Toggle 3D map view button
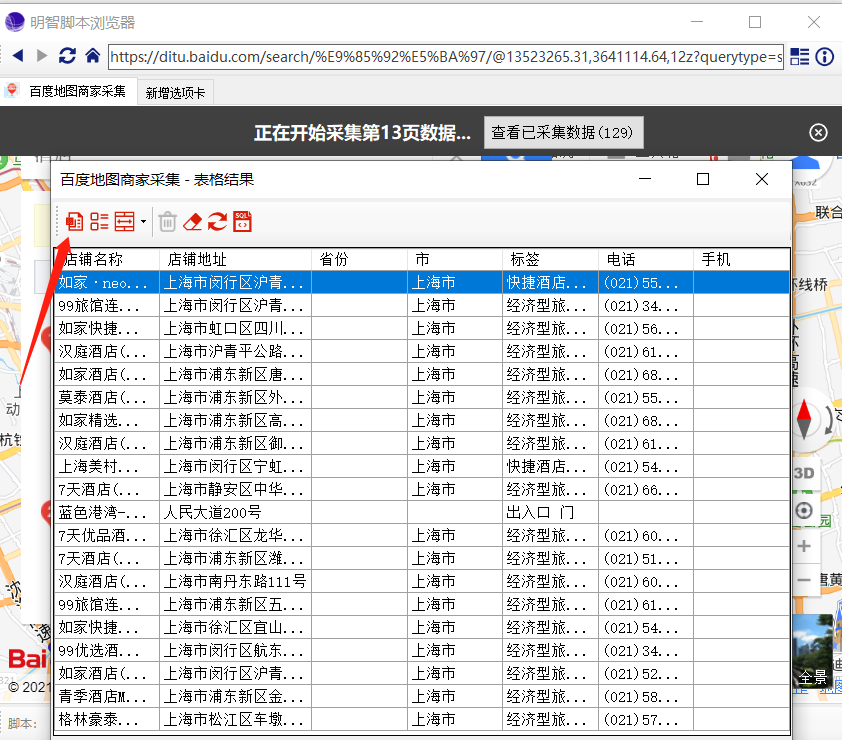Screen dimensions: 842x740 click(804, 473)
